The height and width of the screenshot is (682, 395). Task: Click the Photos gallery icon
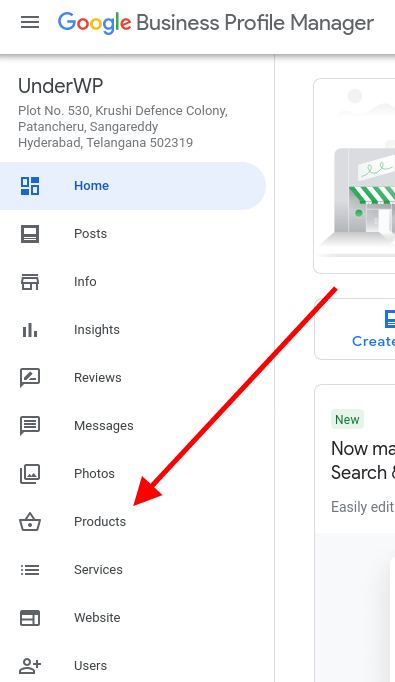click(x=30, y=474)
